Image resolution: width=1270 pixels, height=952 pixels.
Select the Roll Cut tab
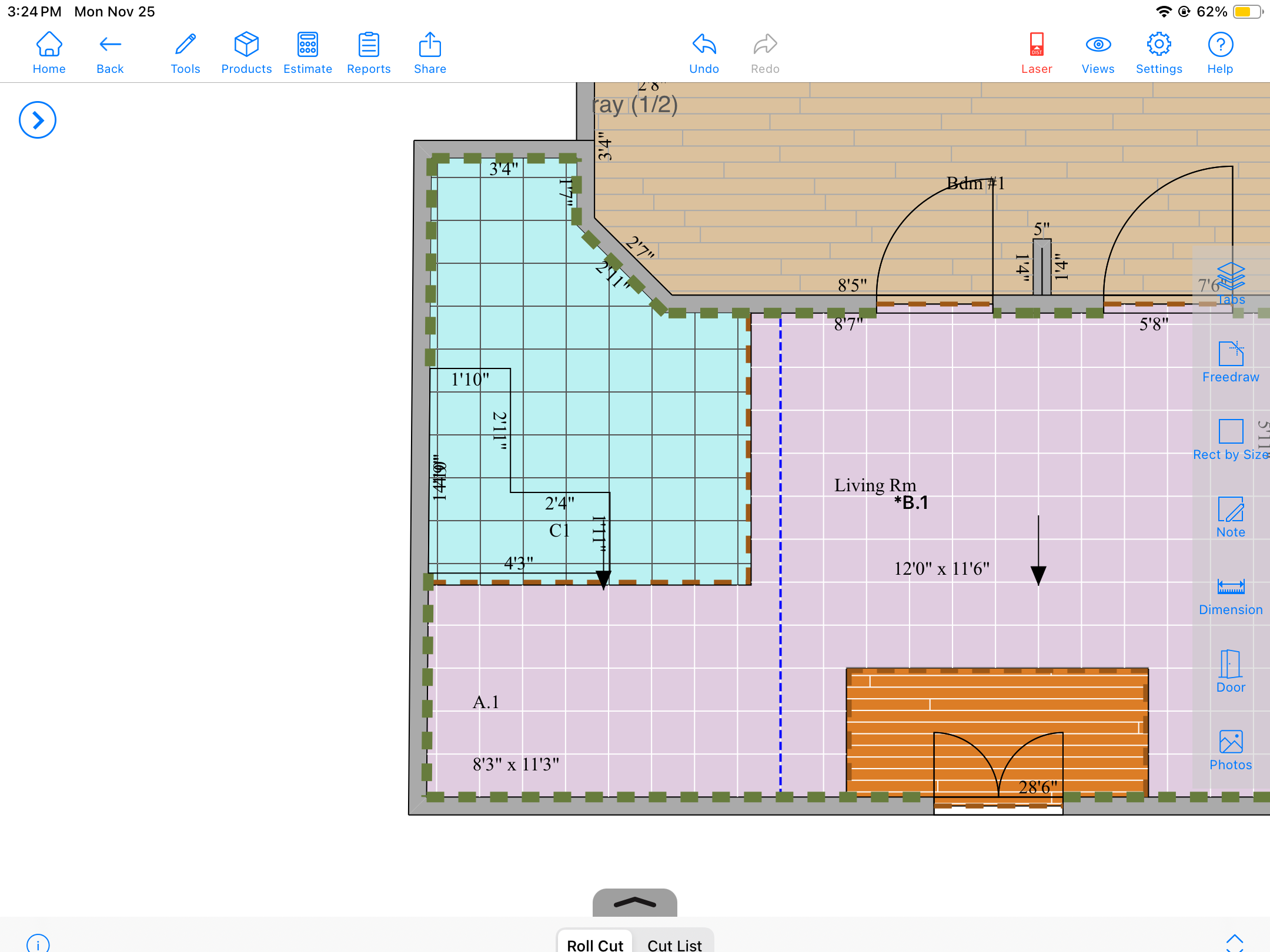pos(595,944)
